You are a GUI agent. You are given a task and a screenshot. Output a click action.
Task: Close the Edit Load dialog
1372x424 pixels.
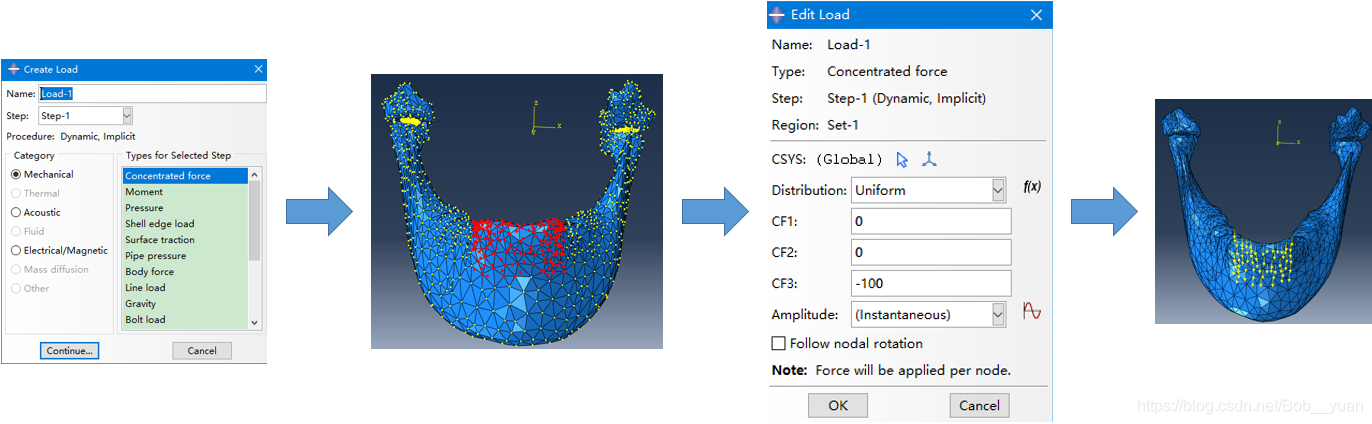[1036, 15]
